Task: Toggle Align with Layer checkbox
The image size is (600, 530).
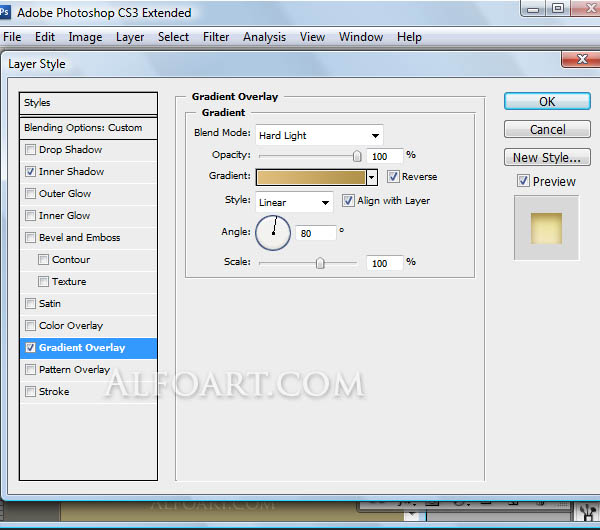Action: pyautogui.click(x=348, y=201)
